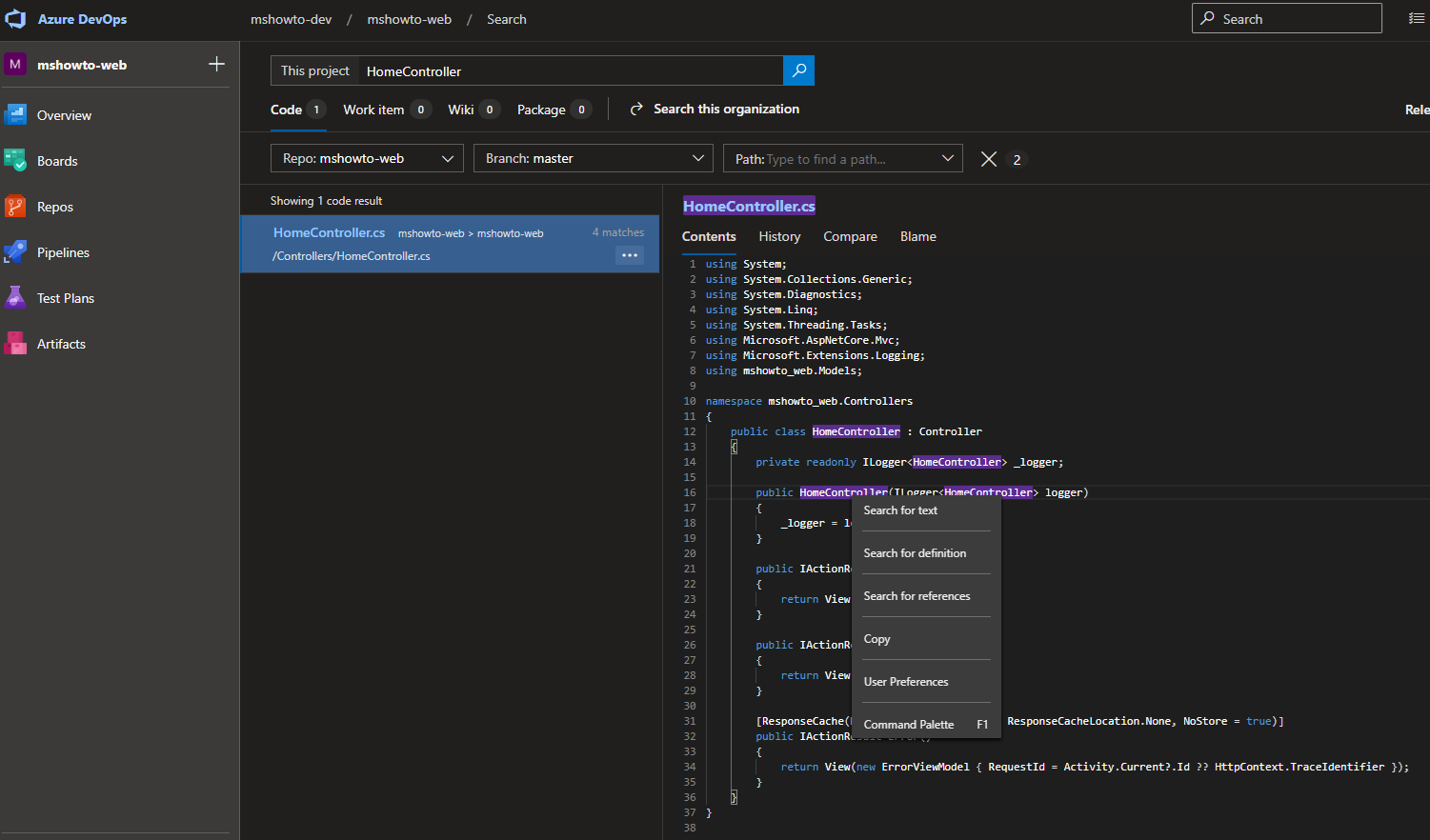Click the Search this organization arrow icon
The height and width of the screenshot is (840, 1430).
pyautogui.click(x=636, y=110)
